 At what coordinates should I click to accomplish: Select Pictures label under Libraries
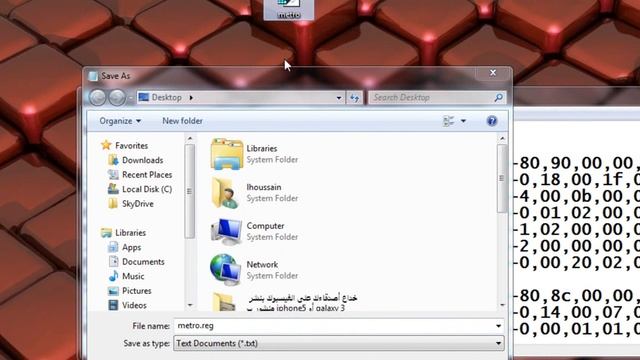(x=137, y=291)
